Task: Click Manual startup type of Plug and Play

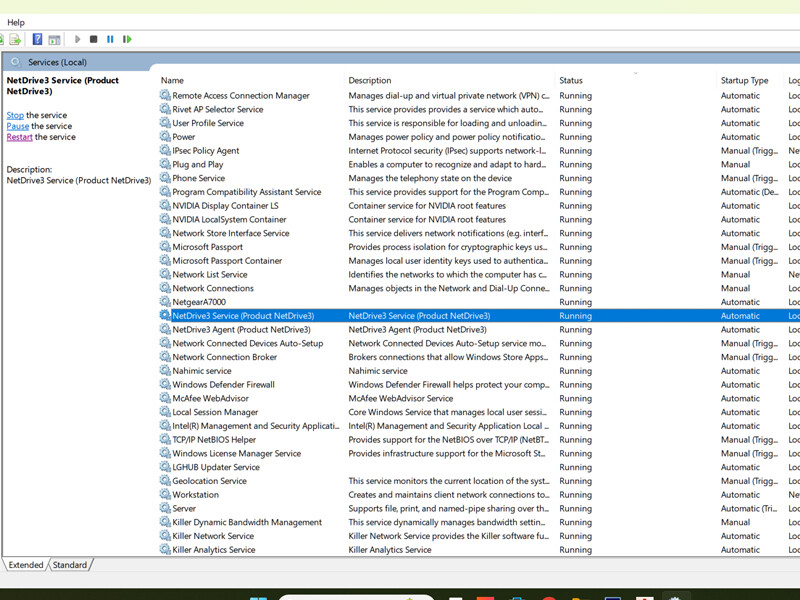Action: [x=735, y=164]
